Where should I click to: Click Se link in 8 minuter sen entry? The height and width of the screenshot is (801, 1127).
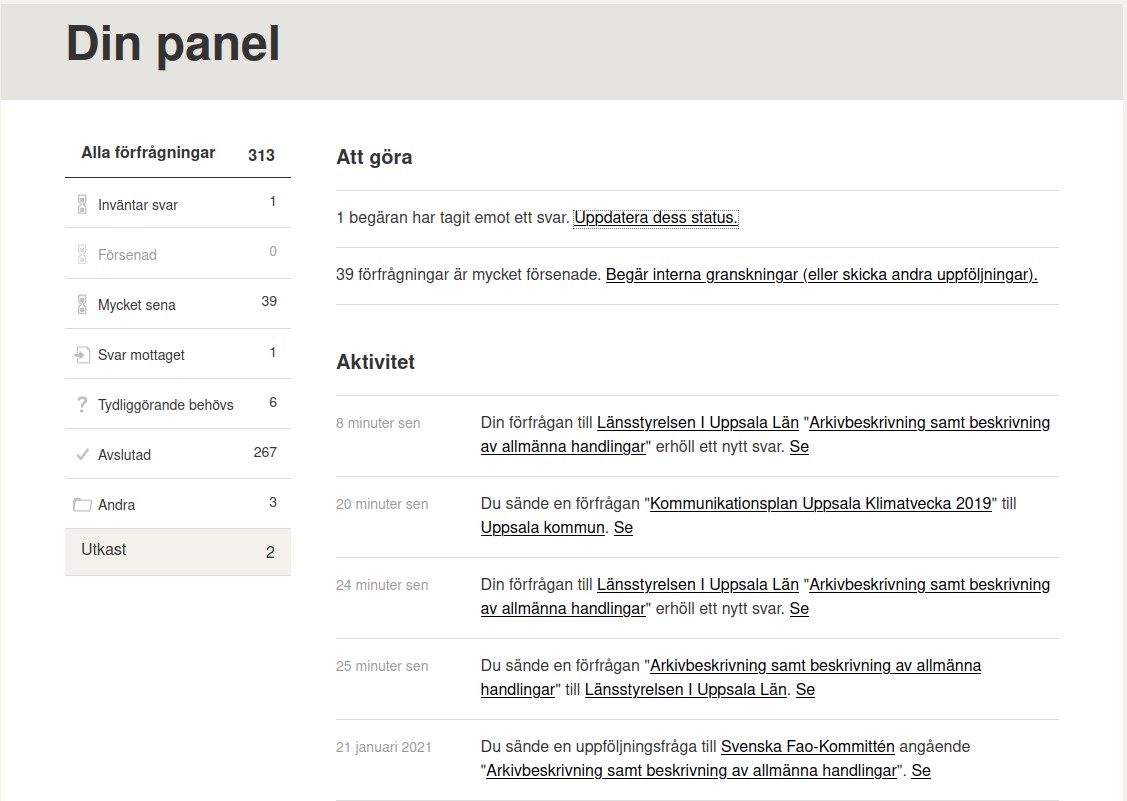[x=799, y=447]
